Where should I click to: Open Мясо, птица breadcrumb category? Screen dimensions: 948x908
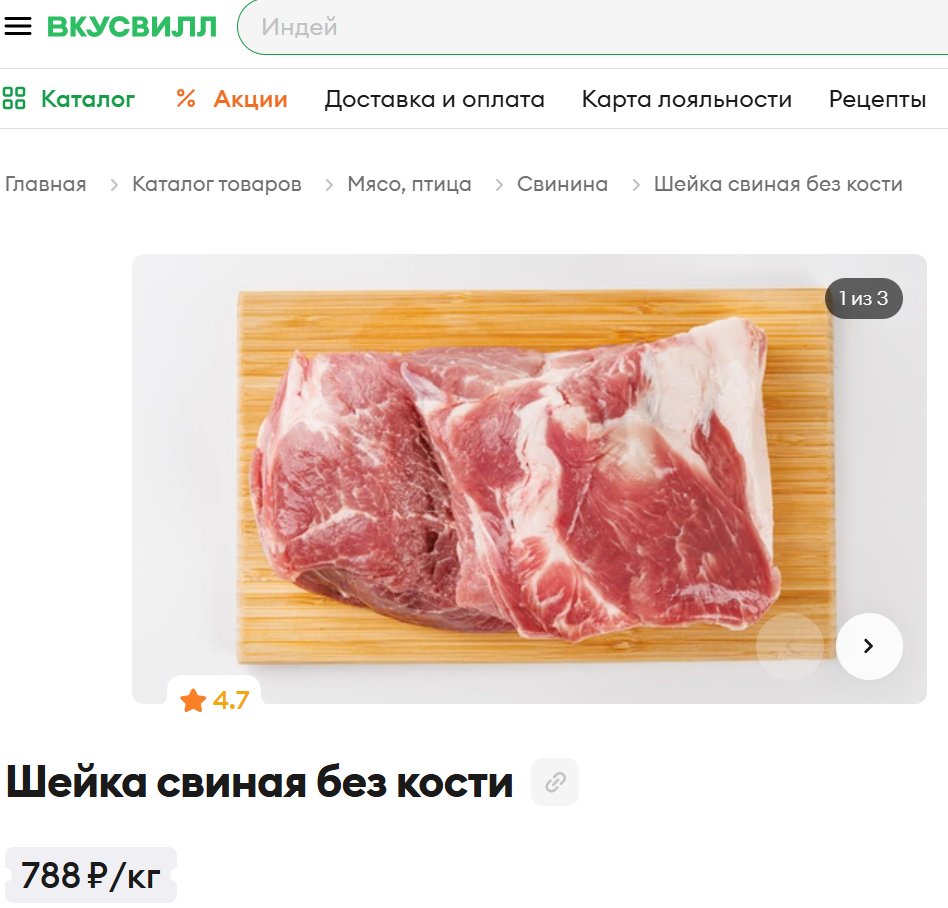click(x=409, y=184)
